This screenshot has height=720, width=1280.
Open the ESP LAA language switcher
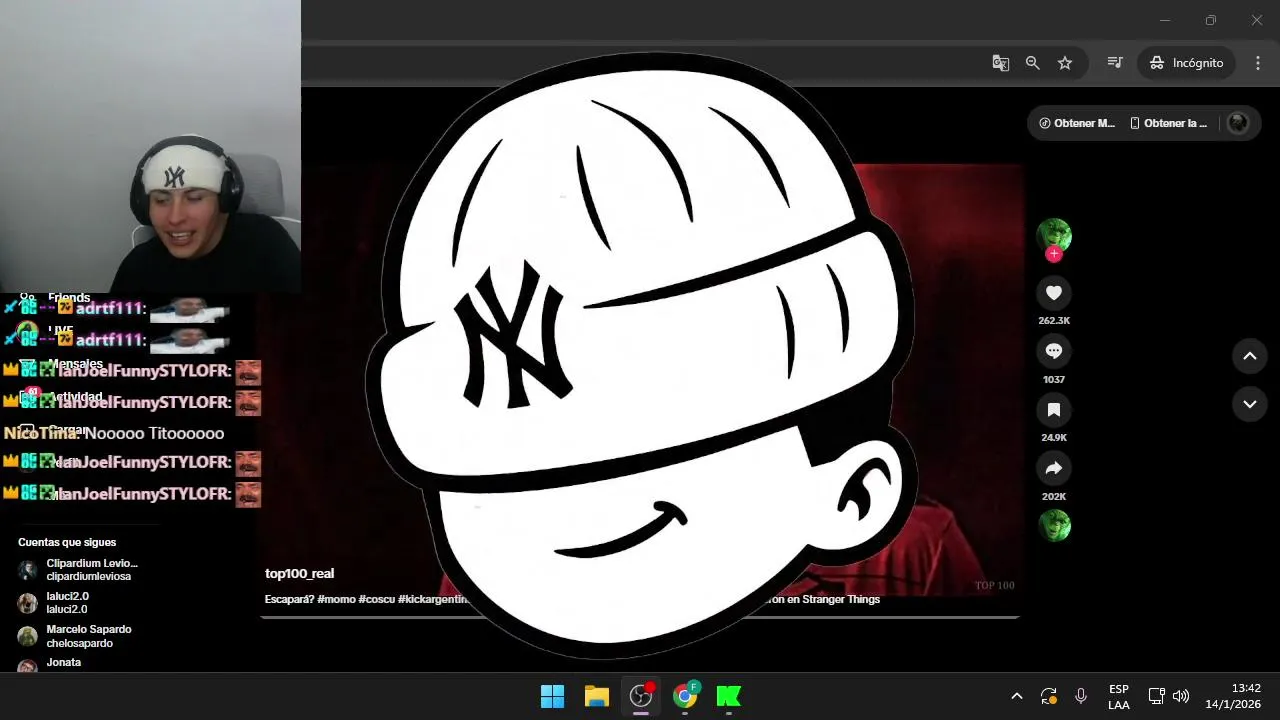tap(1119, 697)
